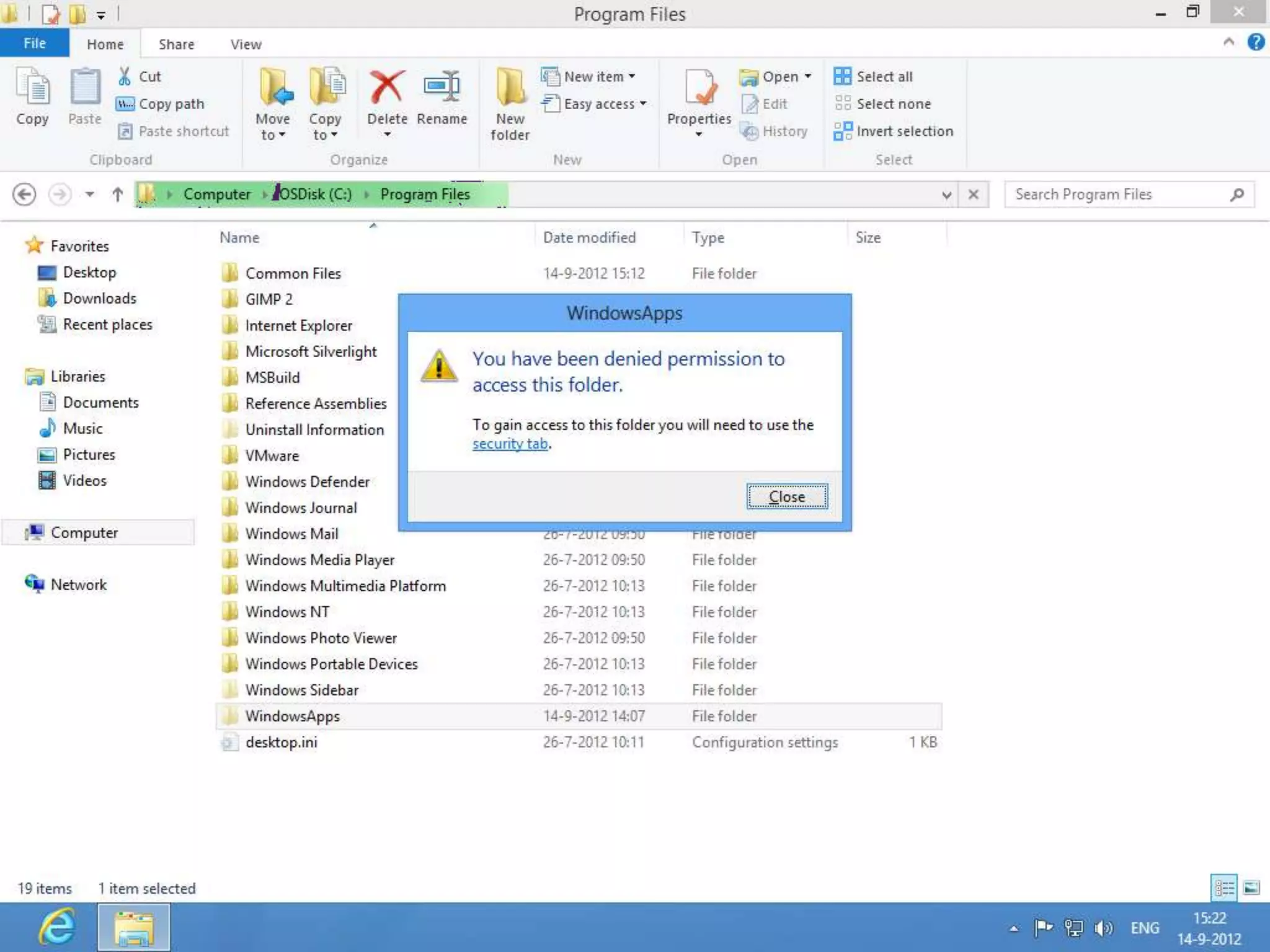1270x952 pixels.
Task: Click the volume speaker tray icon
Action: click(x=1103, y=928)
